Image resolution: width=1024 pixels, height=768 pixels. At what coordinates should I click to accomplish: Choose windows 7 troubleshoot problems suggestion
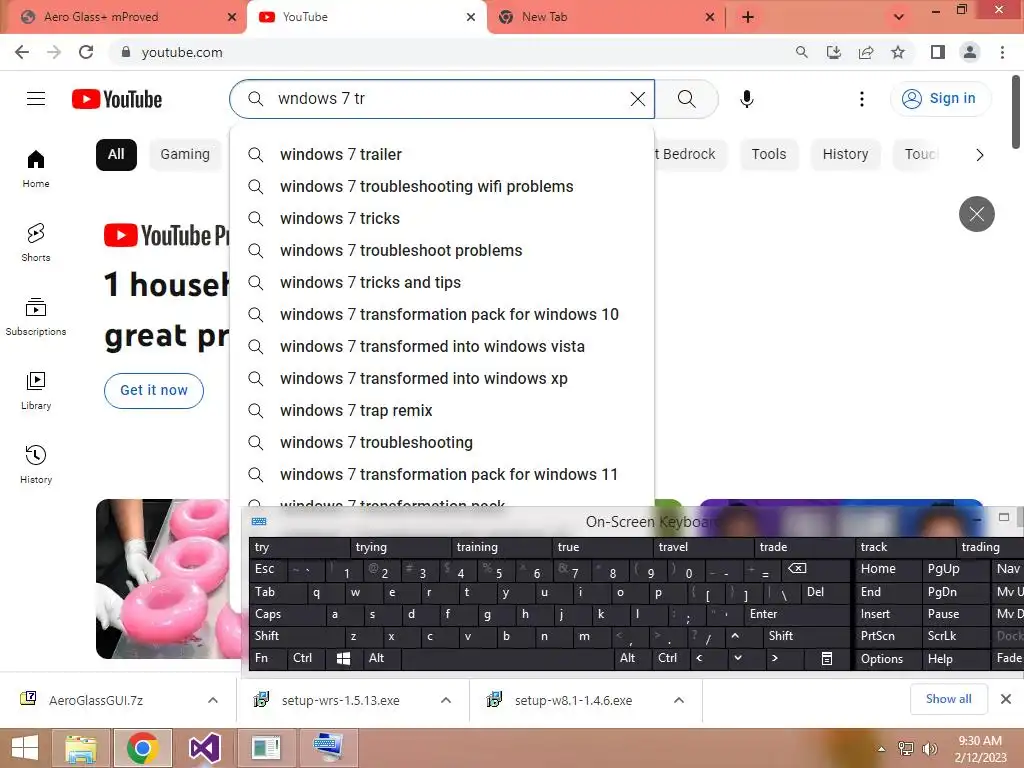pos(442,251)
